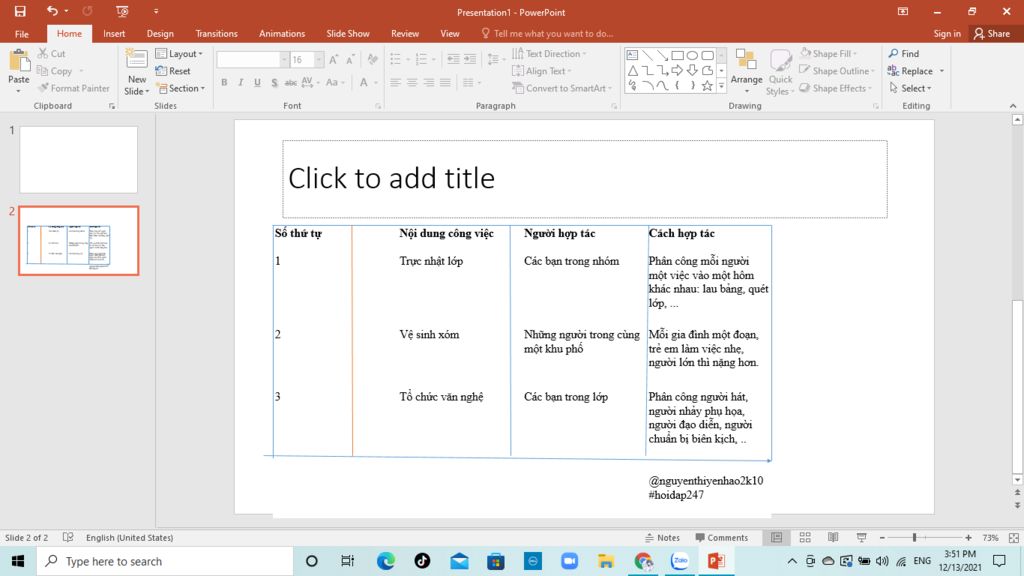1024x576 pixels.
Task: Open Shape Outline color options
Action: point(837,71)
